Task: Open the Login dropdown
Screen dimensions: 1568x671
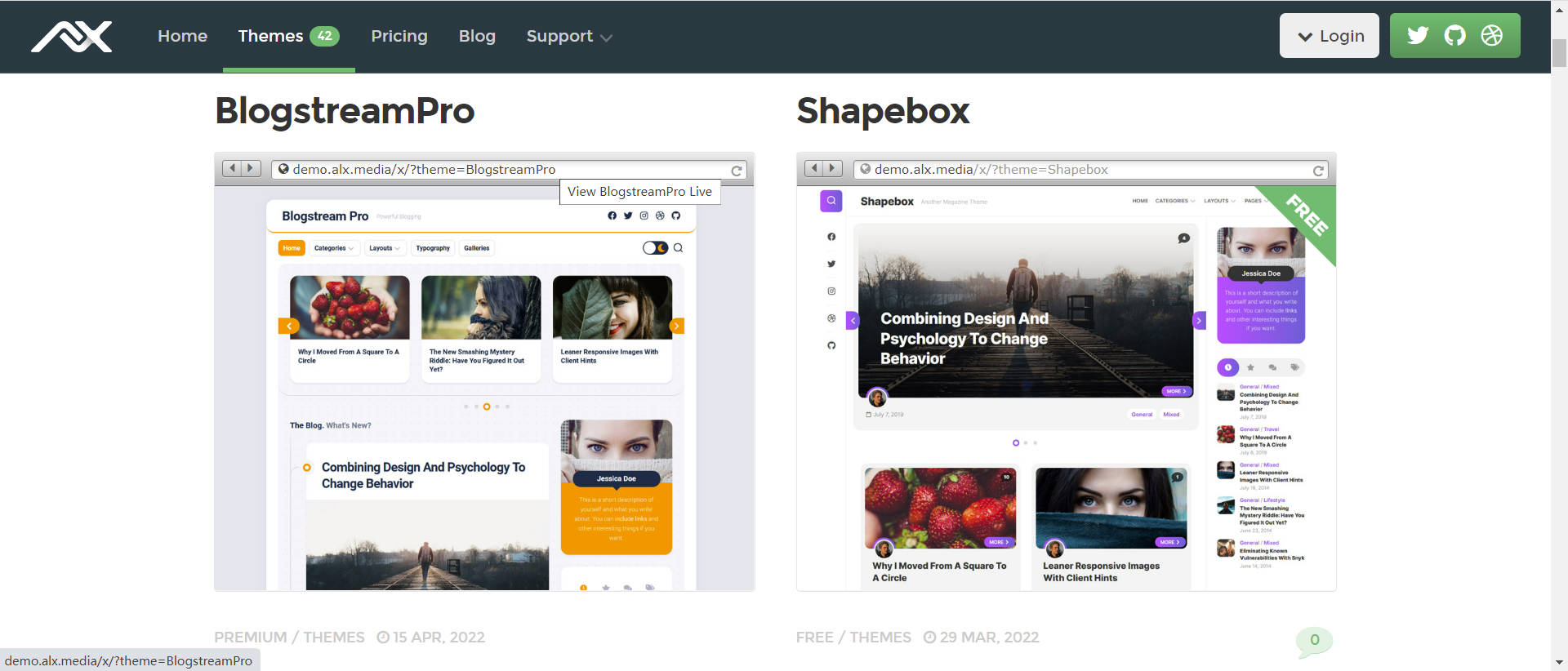Action: point(1330,35)
